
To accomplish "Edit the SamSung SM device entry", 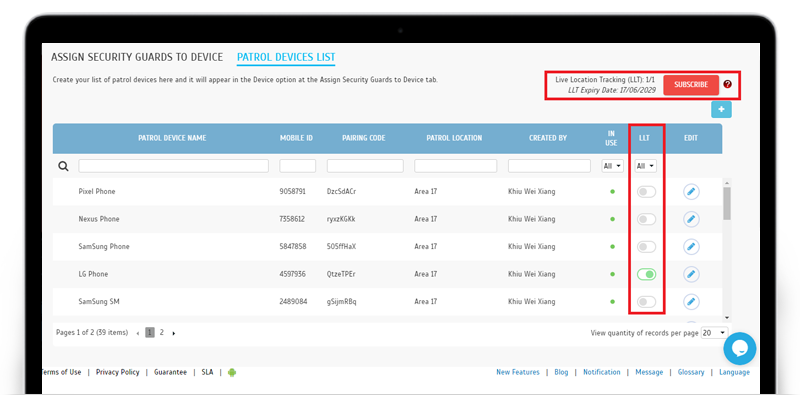I will [x=691, y=302].
